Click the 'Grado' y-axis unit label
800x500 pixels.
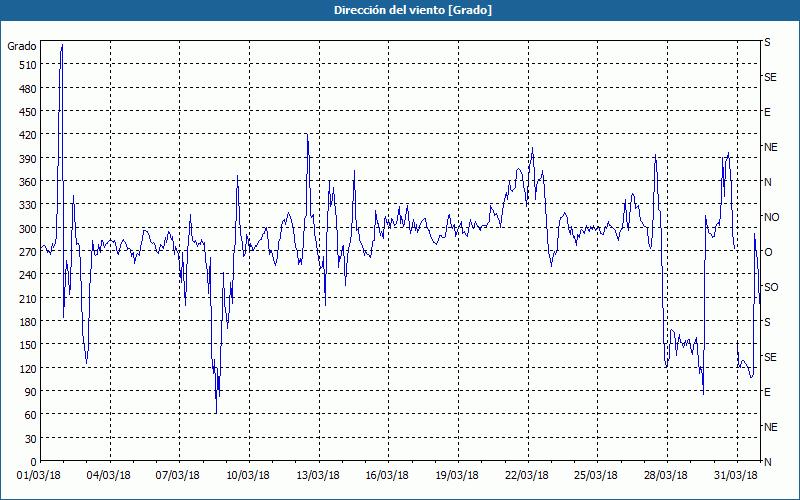coord(21,46)
